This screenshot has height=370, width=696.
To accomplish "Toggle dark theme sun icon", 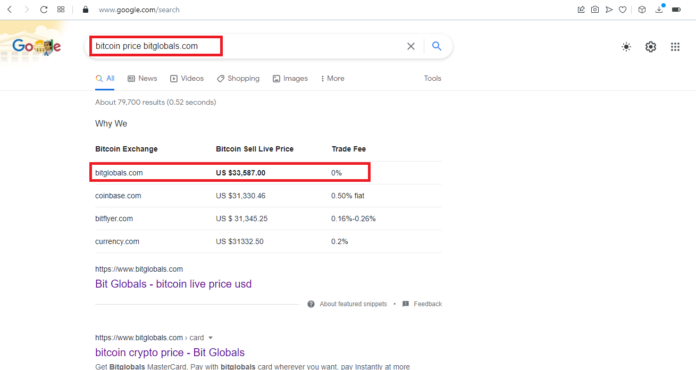I will pyautogui.click(x=626, y=47).
